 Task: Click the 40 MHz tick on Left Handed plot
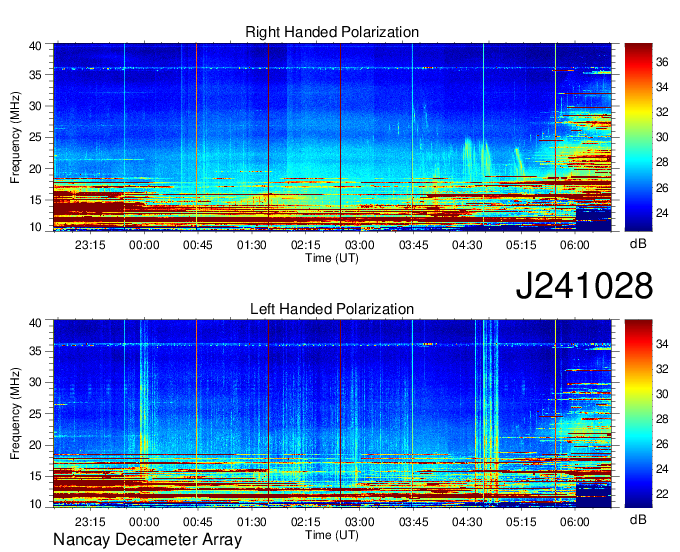(35, 323)
